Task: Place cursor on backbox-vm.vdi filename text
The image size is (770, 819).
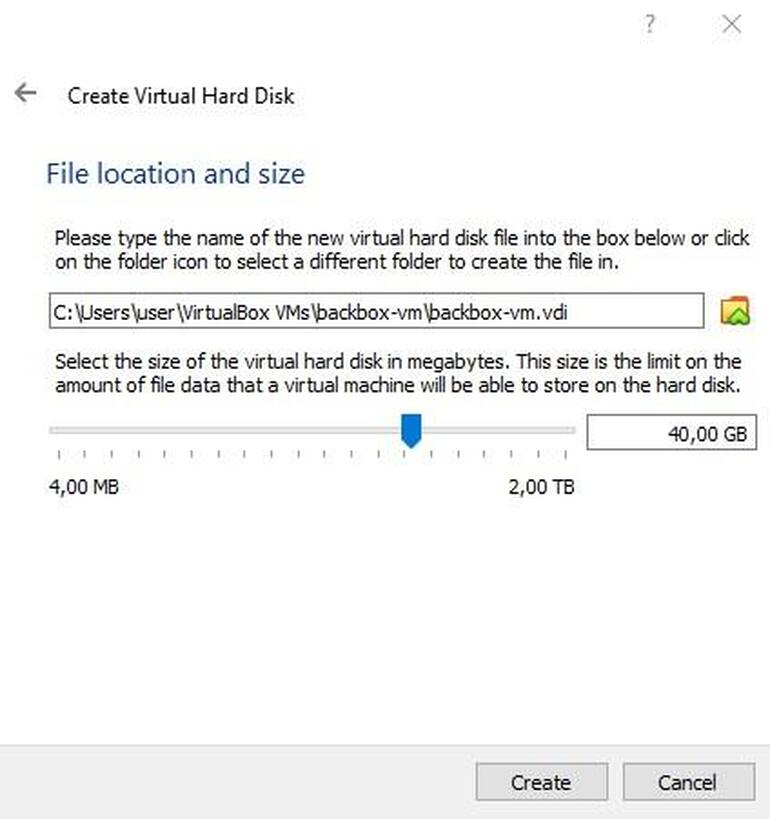Action: 498,312
